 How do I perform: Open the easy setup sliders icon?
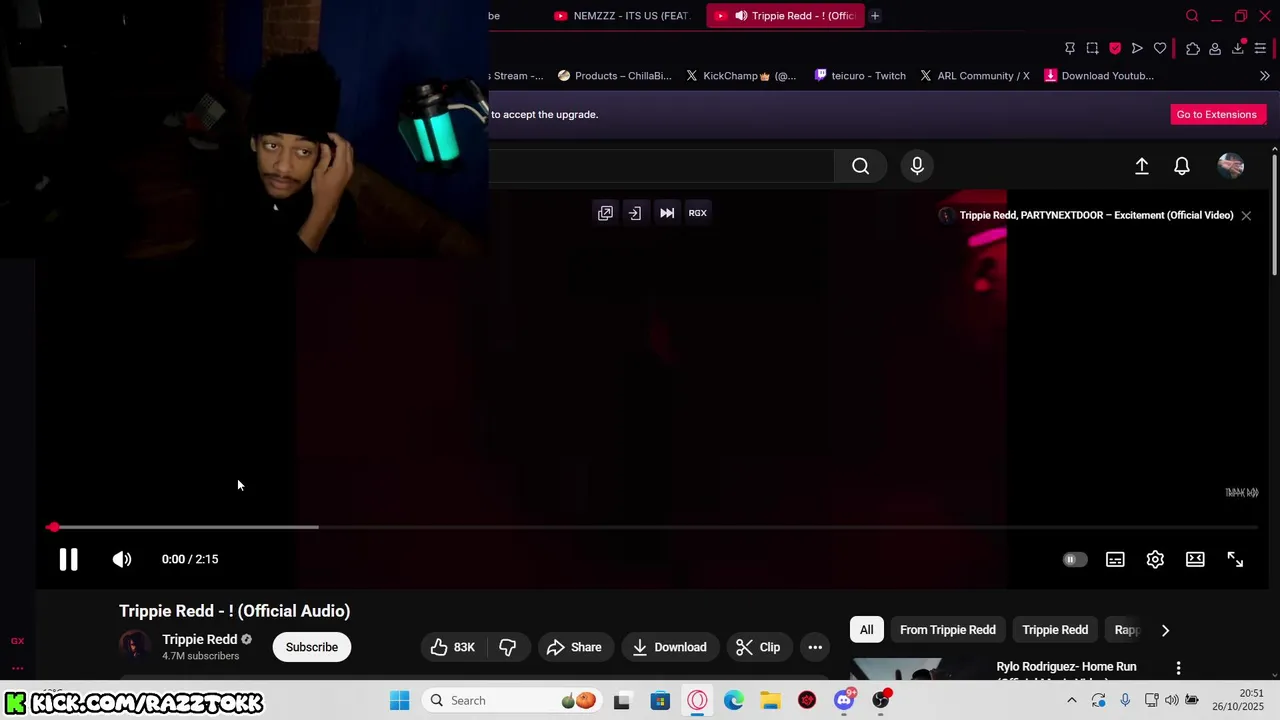pyautogui.click(x=1260, y=48)
